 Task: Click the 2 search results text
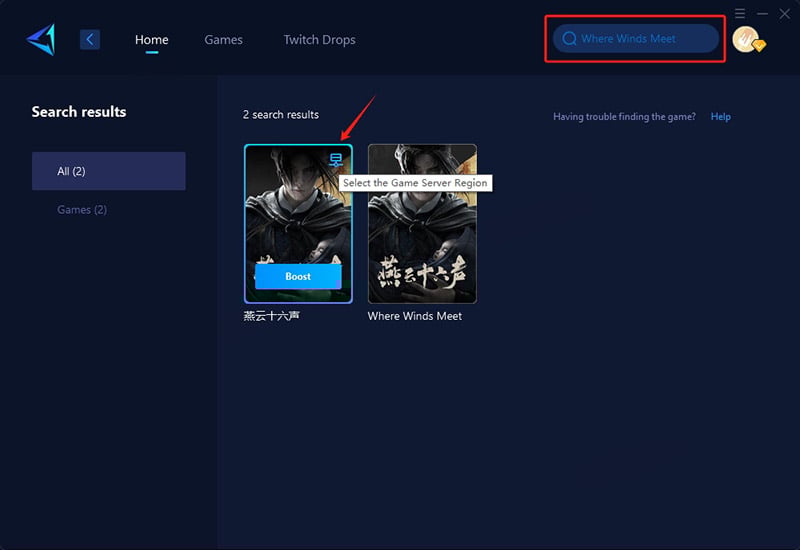(281, 115)
